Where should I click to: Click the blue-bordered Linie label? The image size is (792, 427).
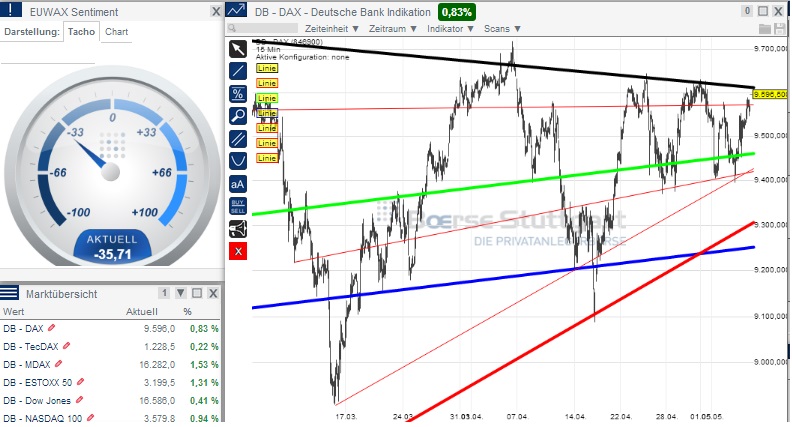click(x=267, y=113)
